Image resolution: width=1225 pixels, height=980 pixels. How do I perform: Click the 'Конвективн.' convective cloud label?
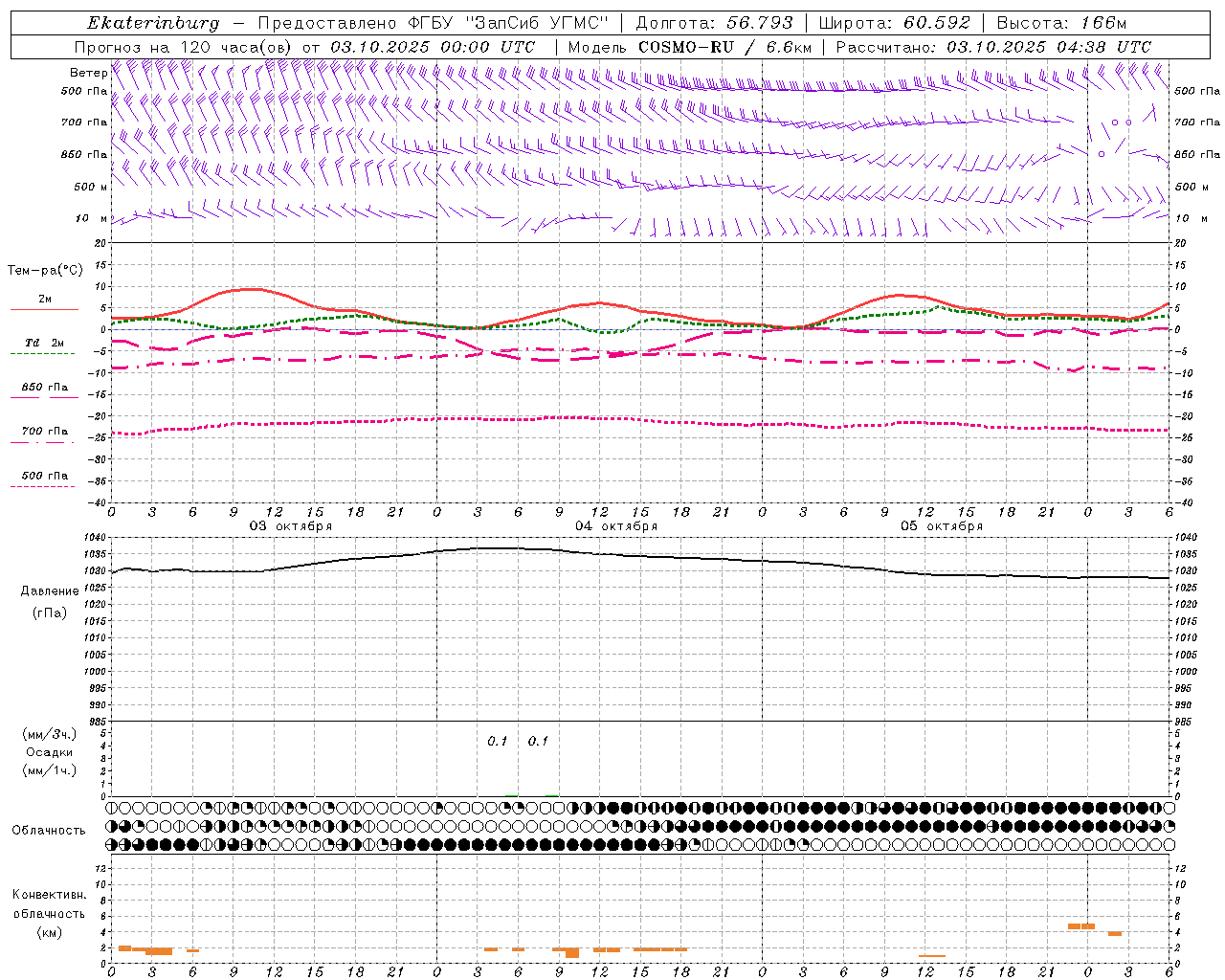(50, 895)
